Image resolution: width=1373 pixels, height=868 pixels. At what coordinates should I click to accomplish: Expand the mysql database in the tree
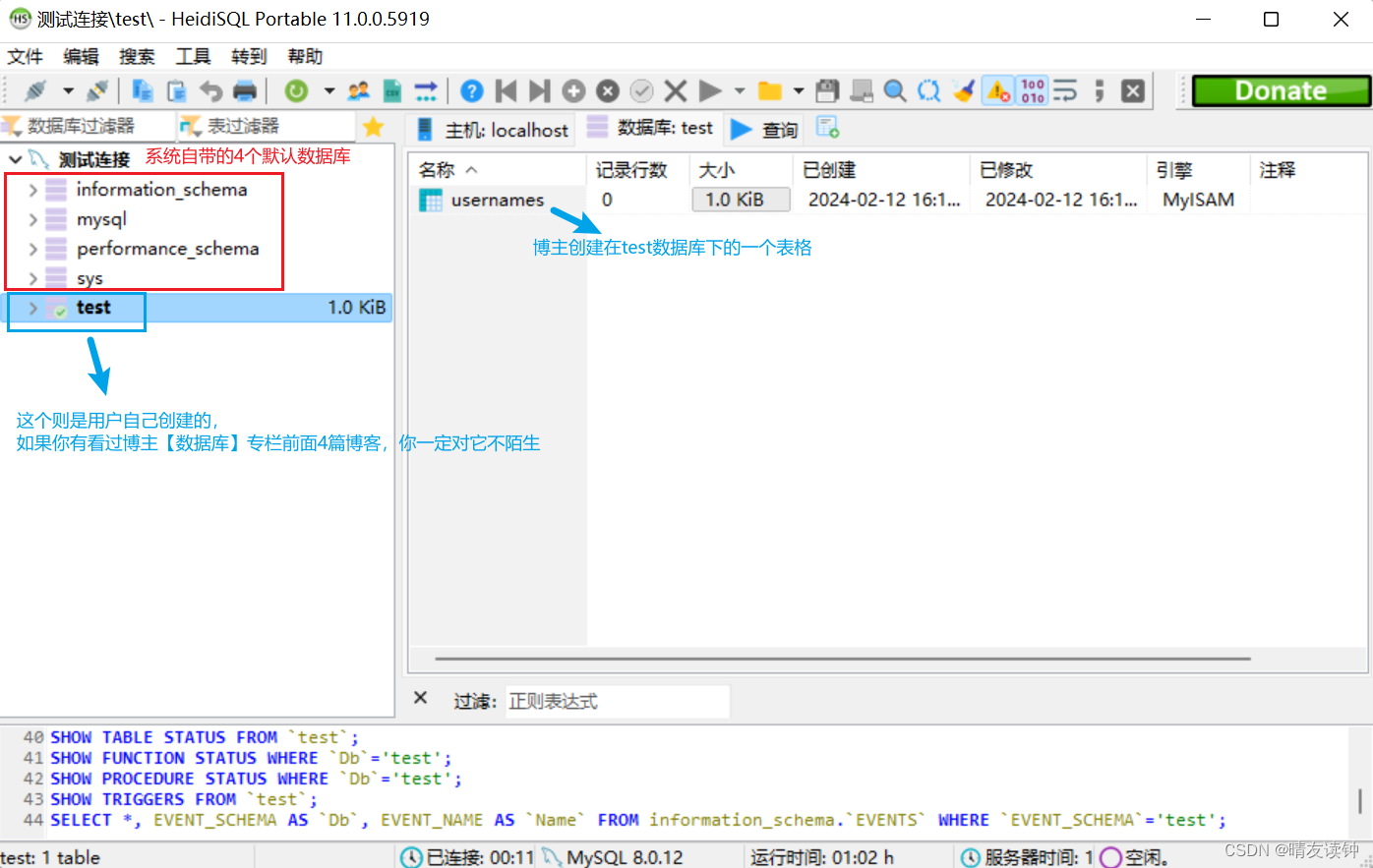coord(32,218)
